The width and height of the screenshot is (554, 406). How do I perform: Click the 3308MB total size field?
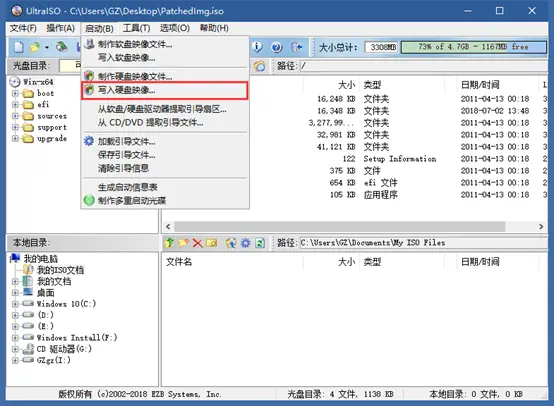[x=381, y=47]
